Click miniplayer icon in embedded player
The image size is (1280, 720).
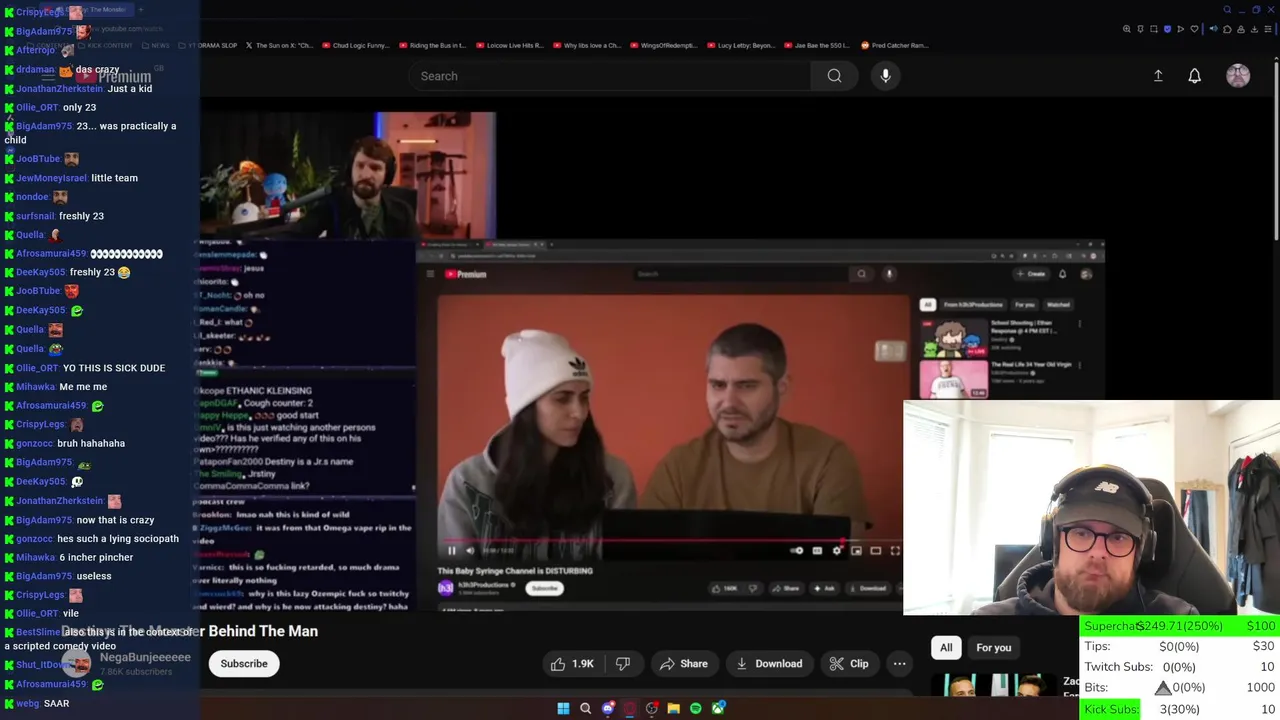coord(856,551)
